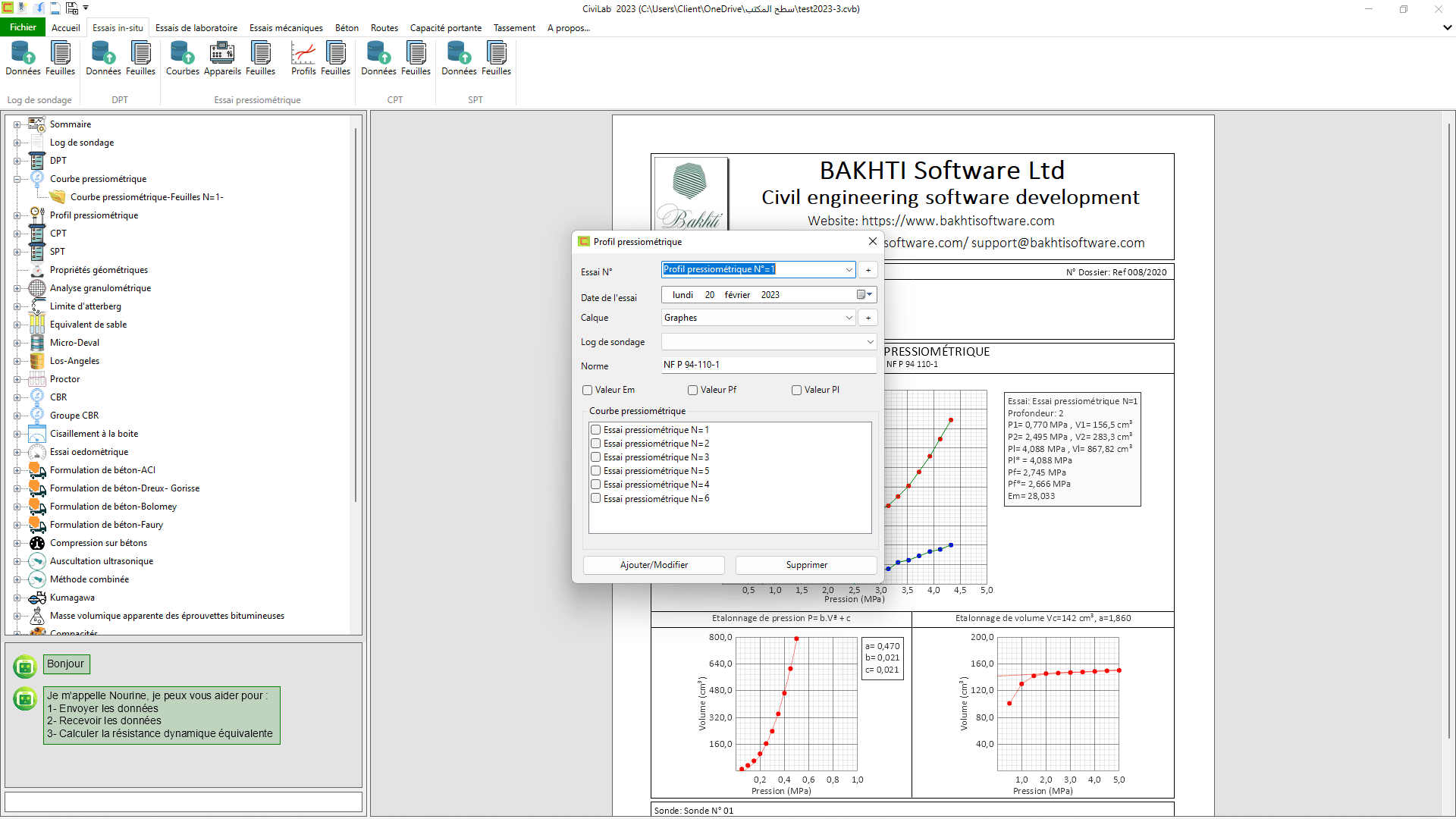Open Profils in Essai pressiométrique group
Viewport: 1456px width, 819px height.
click(x=303, y=58)
